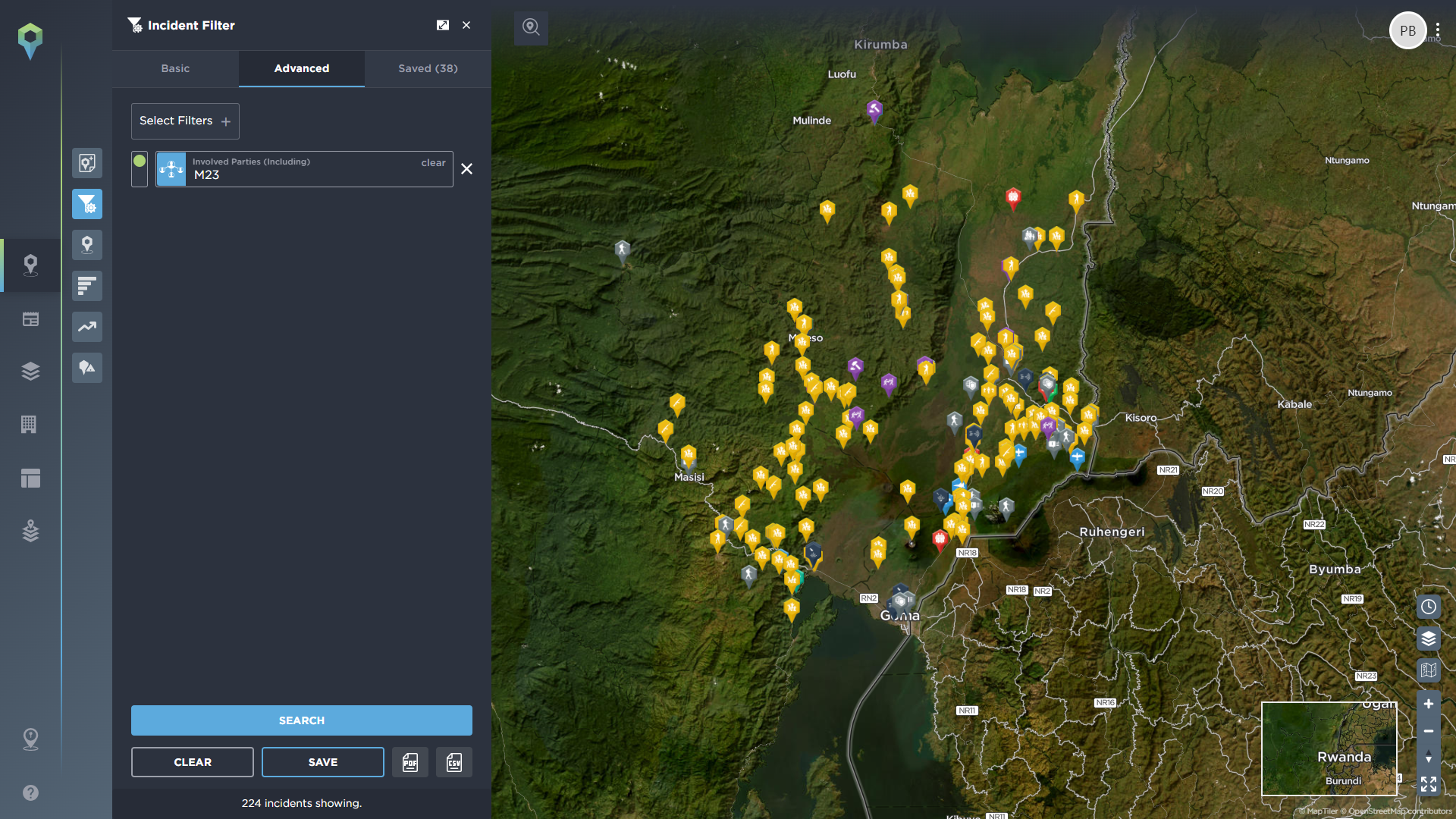This screenshot has width=1456, height=819.
Task: Open the map layers control button
Action: click(1429, 639)
